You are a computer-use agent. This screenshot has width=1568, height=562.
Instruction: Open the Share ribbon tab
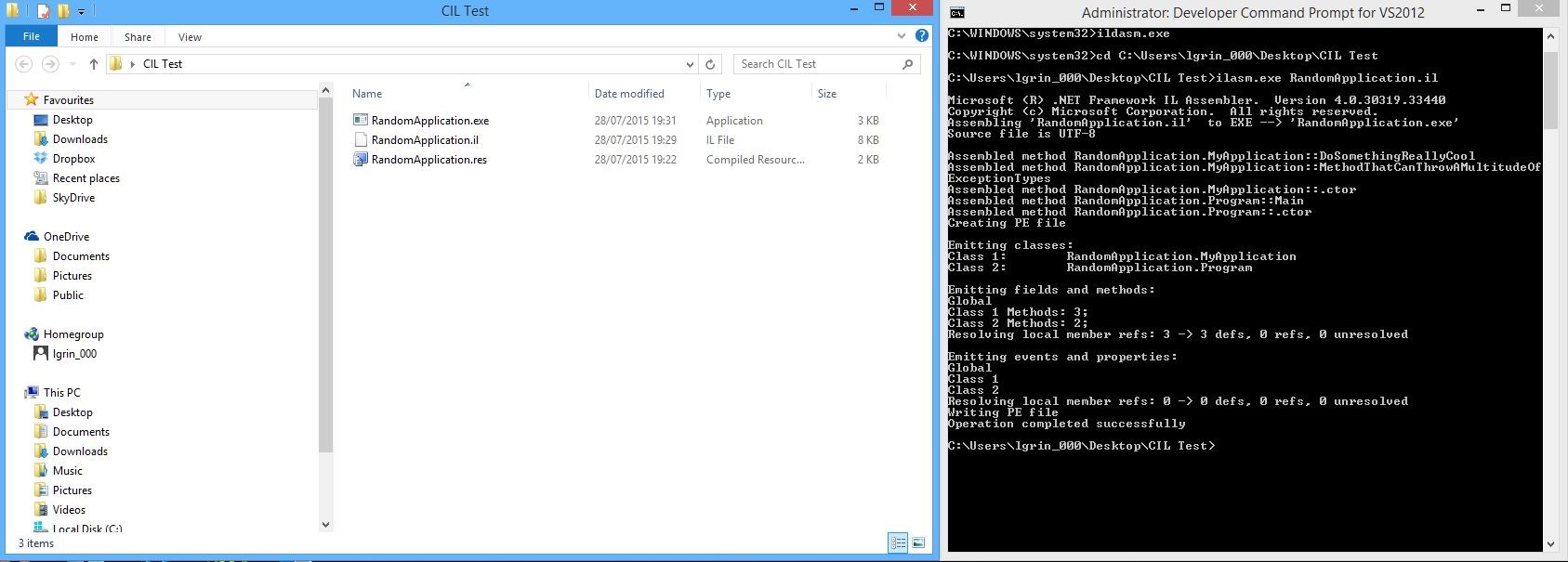click(138, 37)
